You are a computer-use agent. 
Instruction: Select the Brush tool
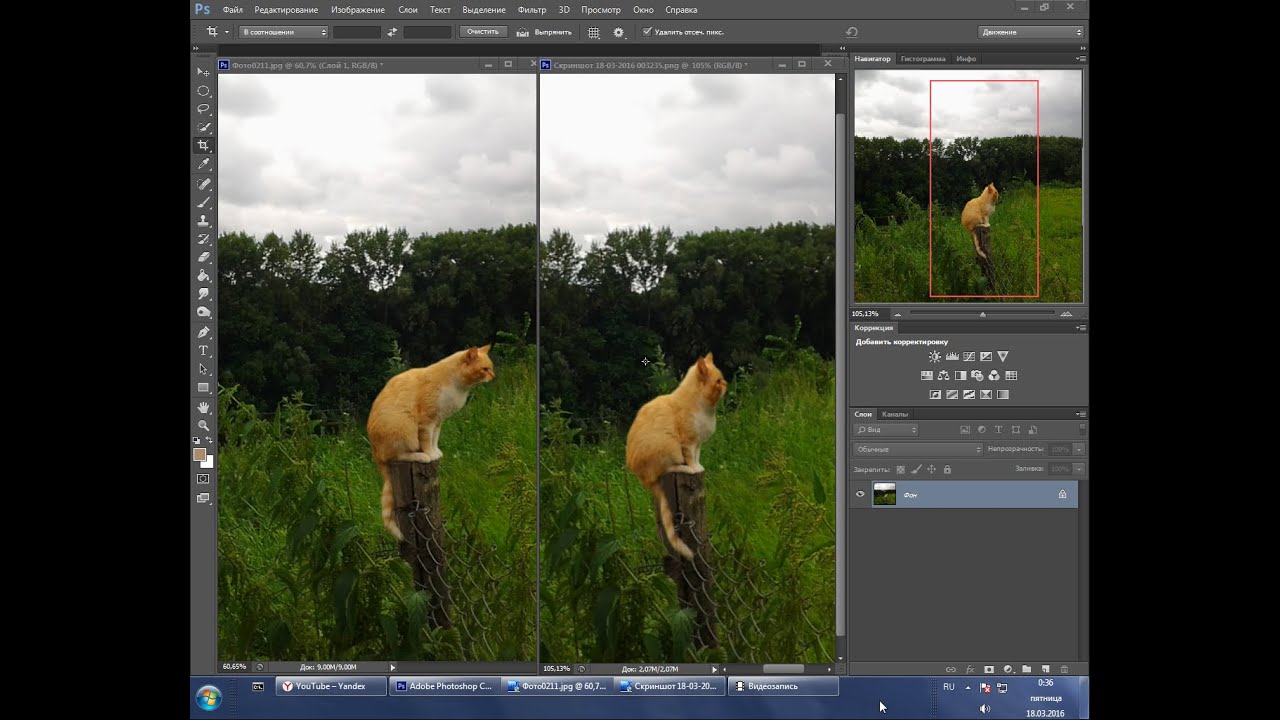pos(203,202)
